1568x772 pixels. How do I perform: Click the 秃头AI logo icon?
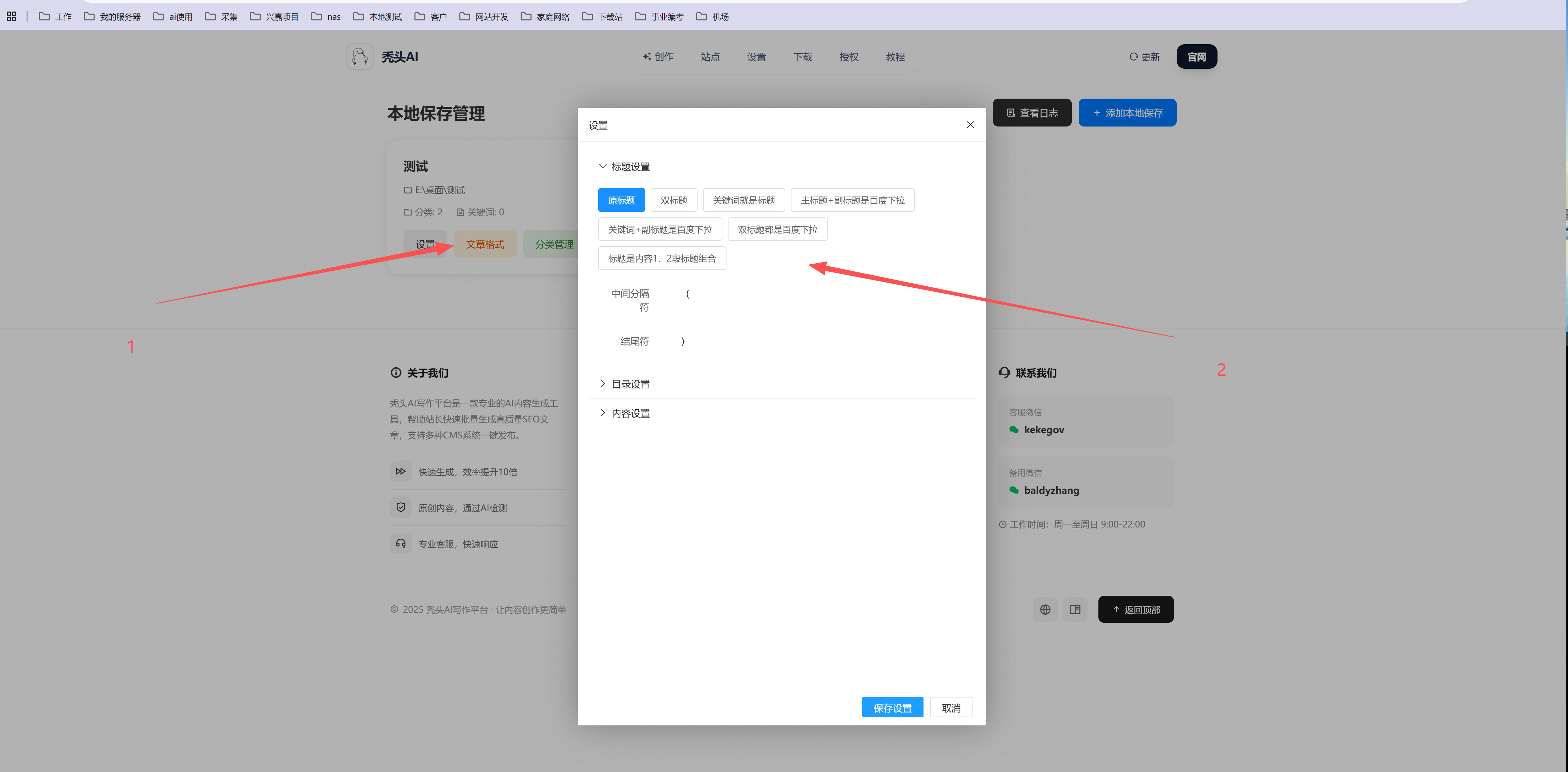coord(360,56)
